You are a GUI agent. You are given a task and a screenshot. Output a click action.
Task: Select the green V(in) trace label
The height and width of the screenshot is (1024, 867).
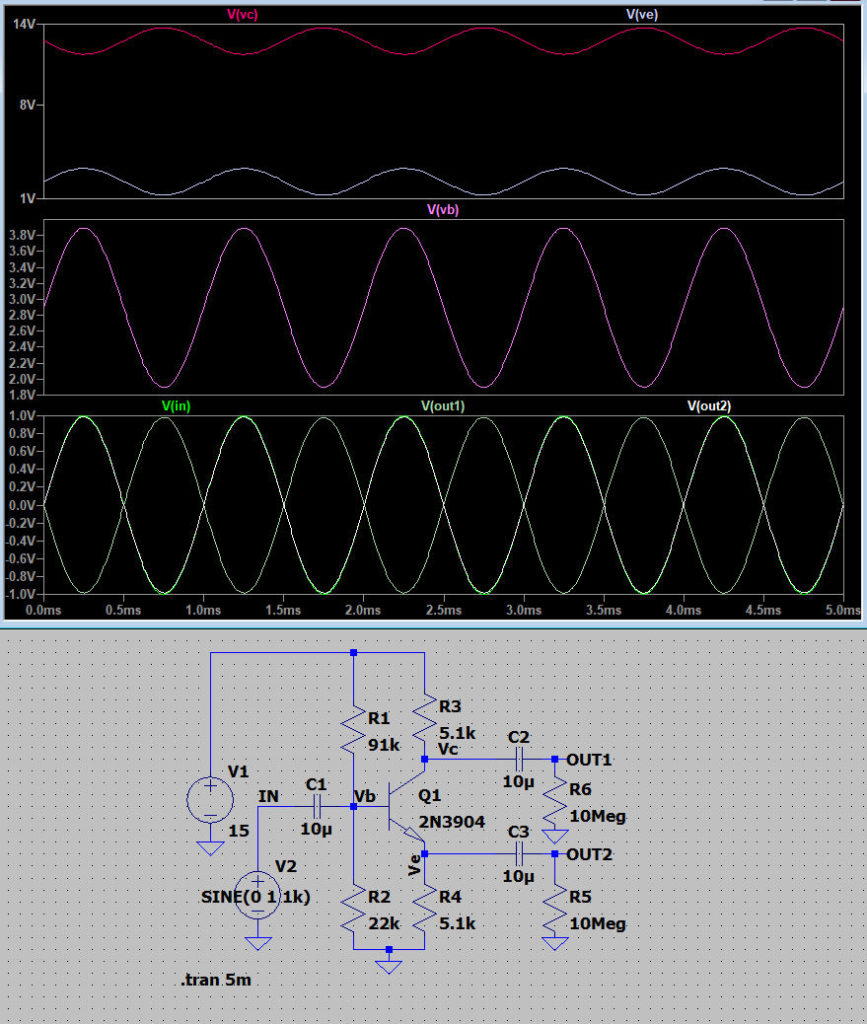tap(176, 405)
